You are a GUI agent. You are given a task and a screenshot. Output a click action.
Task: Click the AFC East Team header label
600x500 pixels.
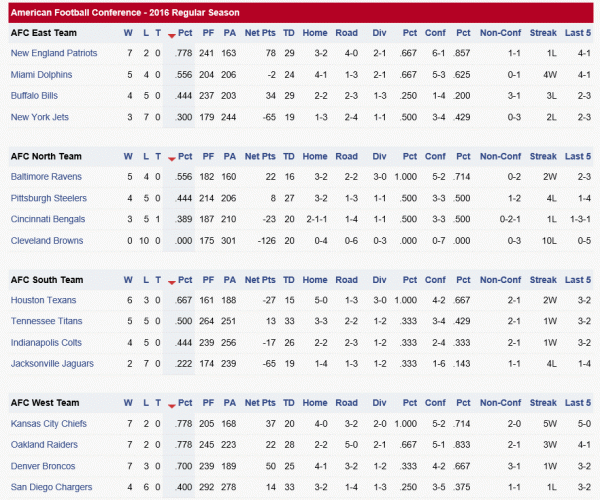tap(44, 33)
